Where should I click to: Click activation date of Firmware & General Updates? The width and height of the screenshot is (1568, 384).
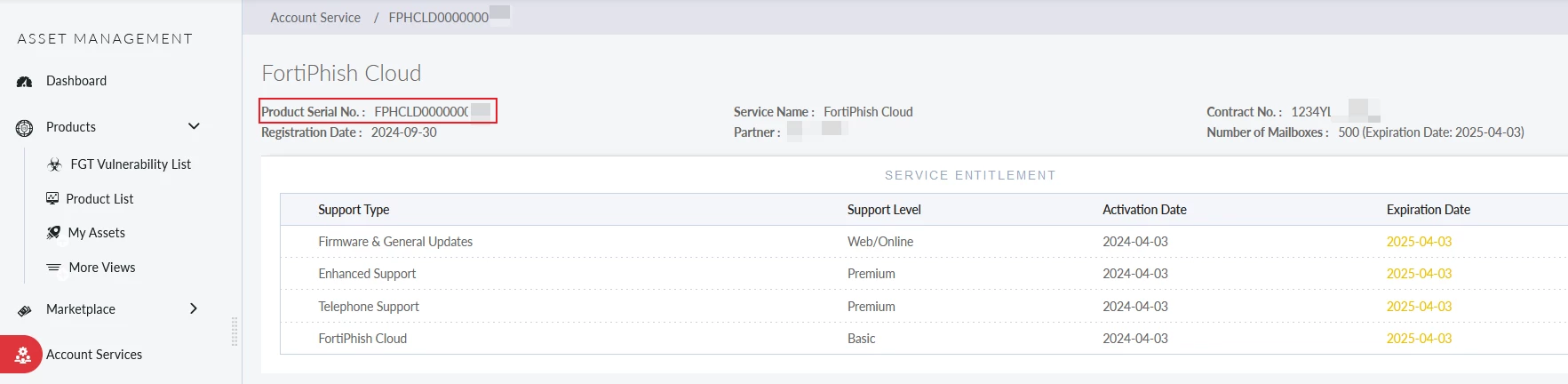pyautogui.click(x=1135, y=242)
